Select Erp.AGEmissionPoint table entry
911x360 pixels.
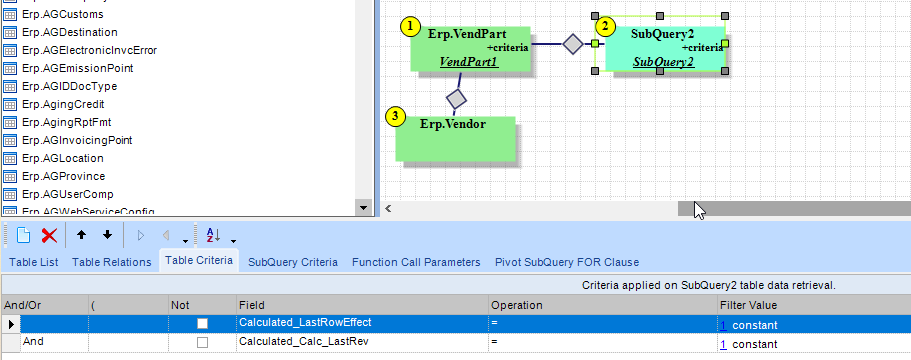coord(78,68)
